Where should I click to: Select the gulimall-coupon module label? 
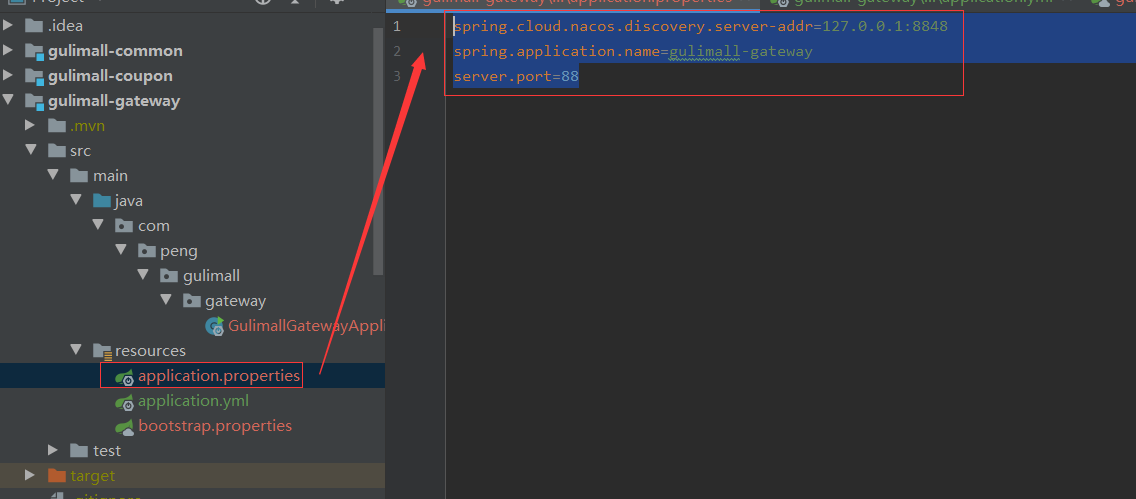coord(110,75)
